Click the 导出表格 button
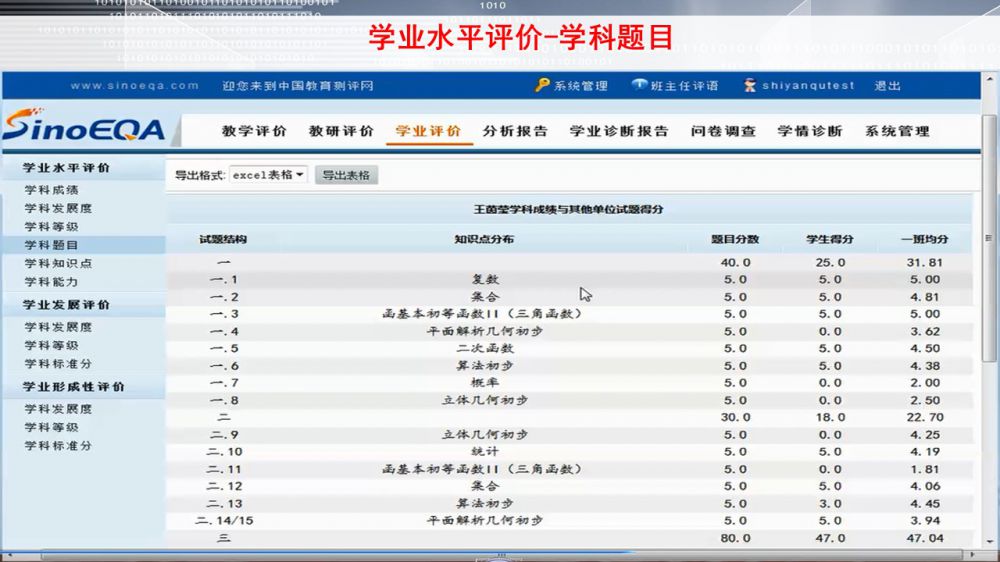 click(x=346, y=175)
